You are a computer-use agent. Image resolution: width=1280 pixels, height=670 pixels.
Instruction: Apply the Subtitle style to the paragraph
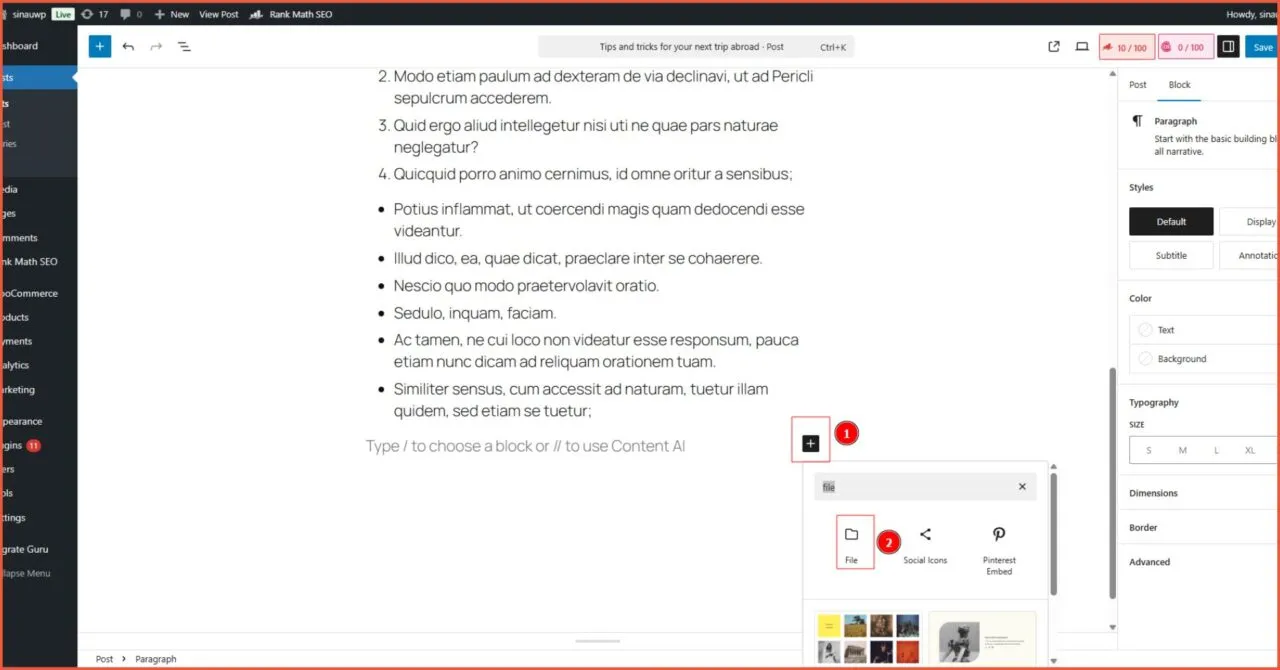[x=1170, y=255]
